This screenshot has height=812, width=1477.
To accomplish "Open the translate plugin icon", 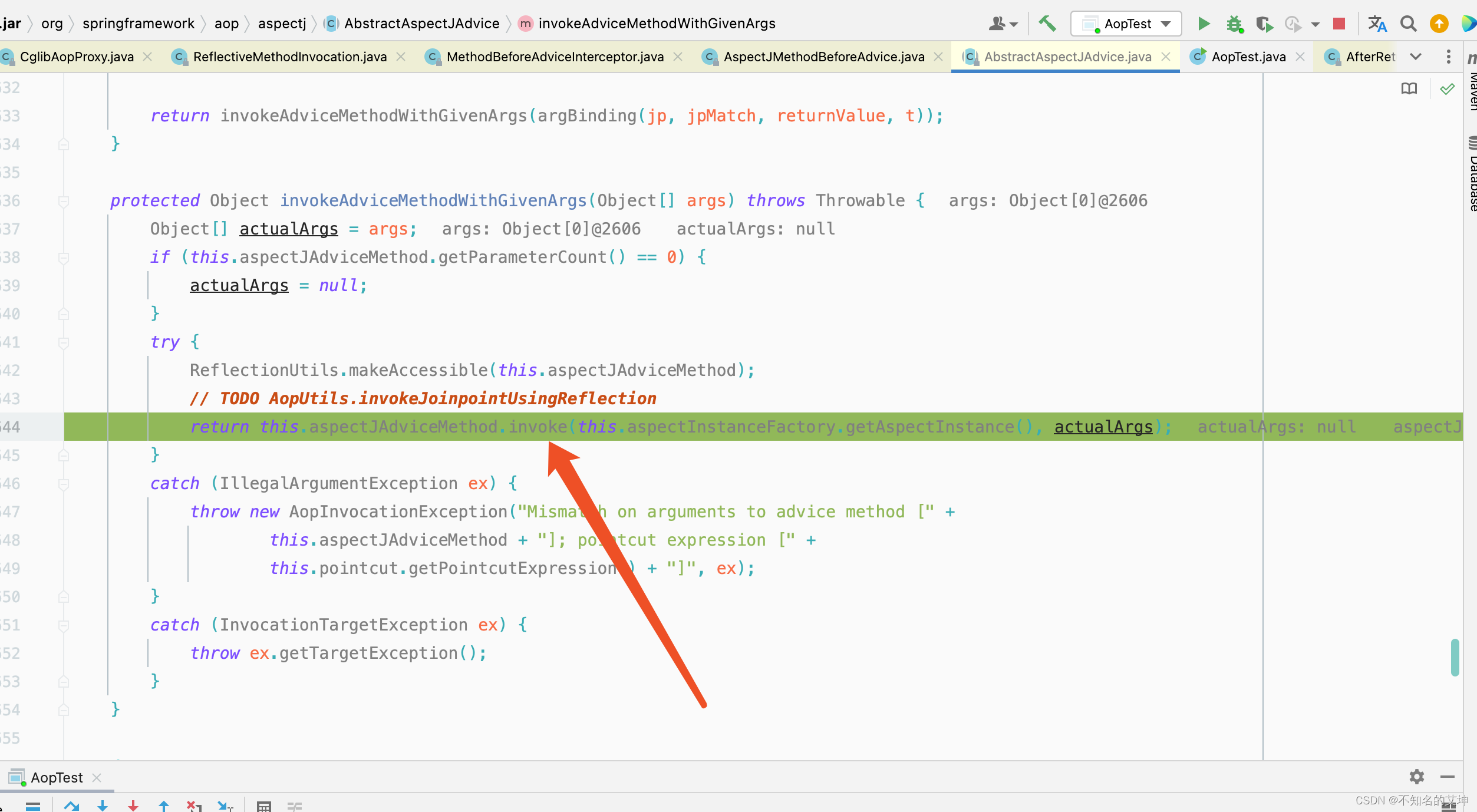I will [x=1377, y=24].
